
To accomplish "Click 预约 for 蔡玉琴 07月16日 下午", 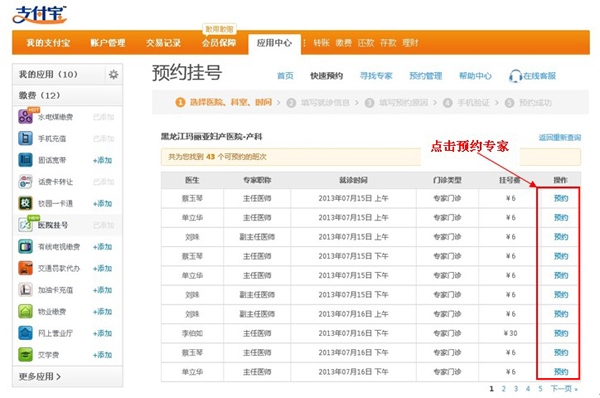I will point(561,352).
